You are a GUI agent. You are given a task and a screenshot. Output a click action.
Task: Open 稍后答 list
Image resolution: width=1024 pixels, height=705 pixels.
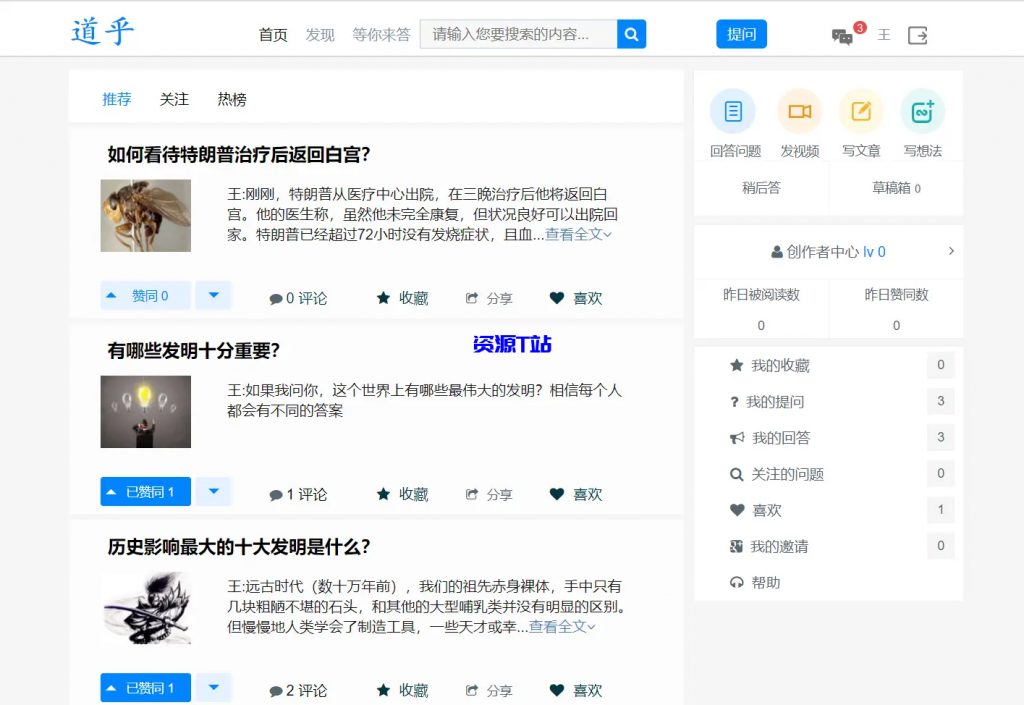[x=761, y=188]
